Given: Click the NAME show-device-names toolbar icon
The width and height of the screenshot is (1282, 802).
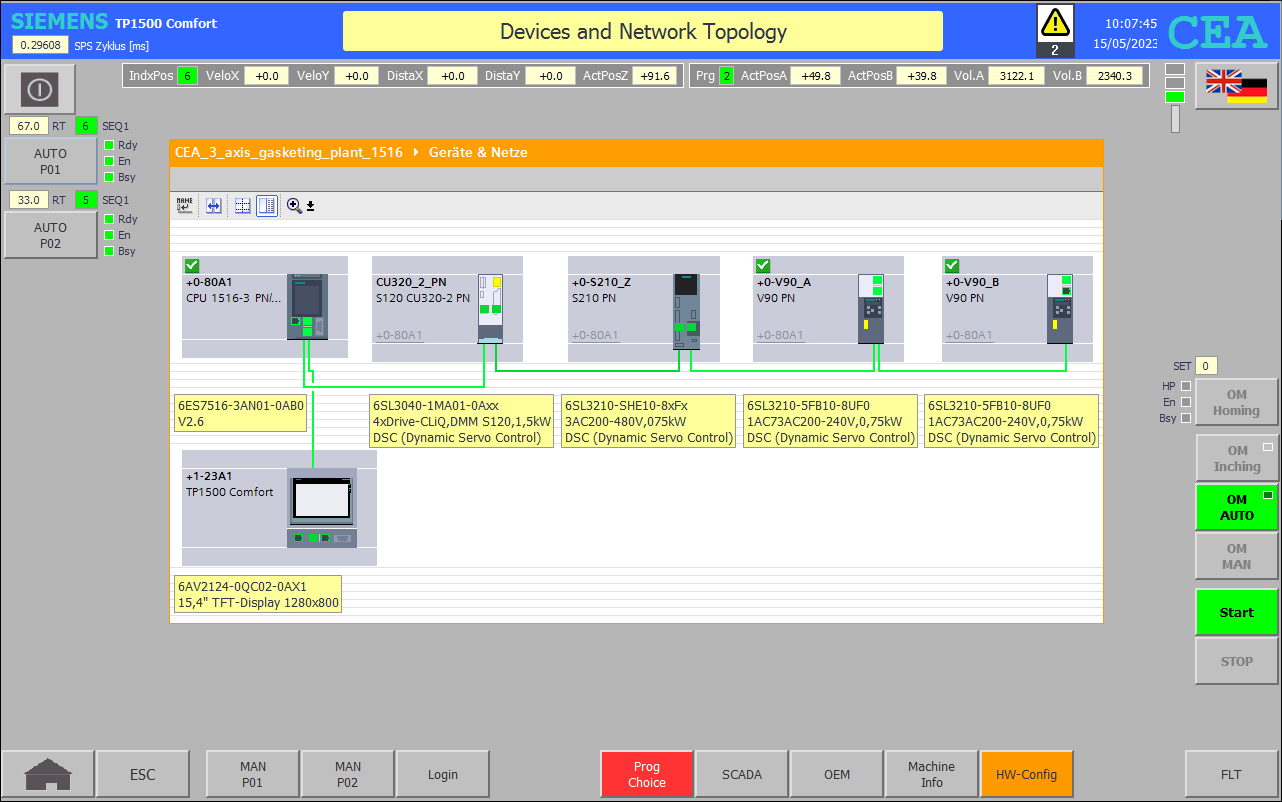Looking at the screenshot, I should (x=184, y=205).
